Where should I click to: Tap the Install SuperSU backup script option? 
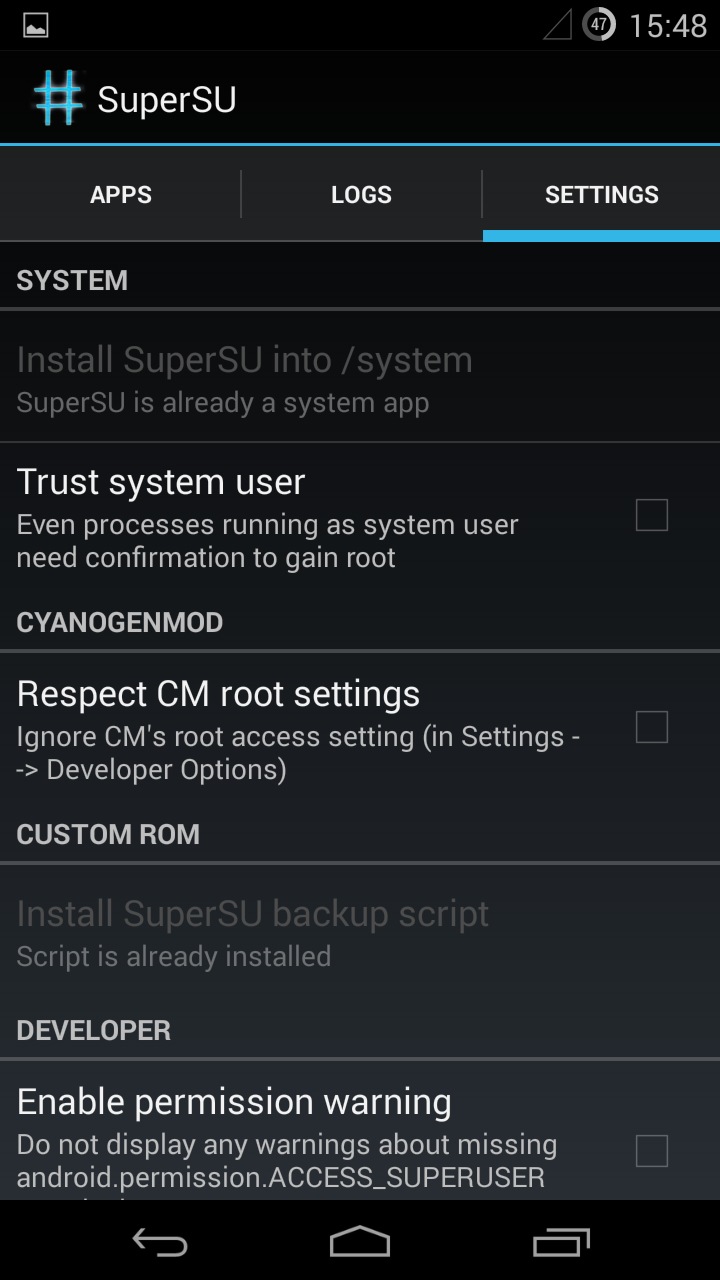point(360,931)
